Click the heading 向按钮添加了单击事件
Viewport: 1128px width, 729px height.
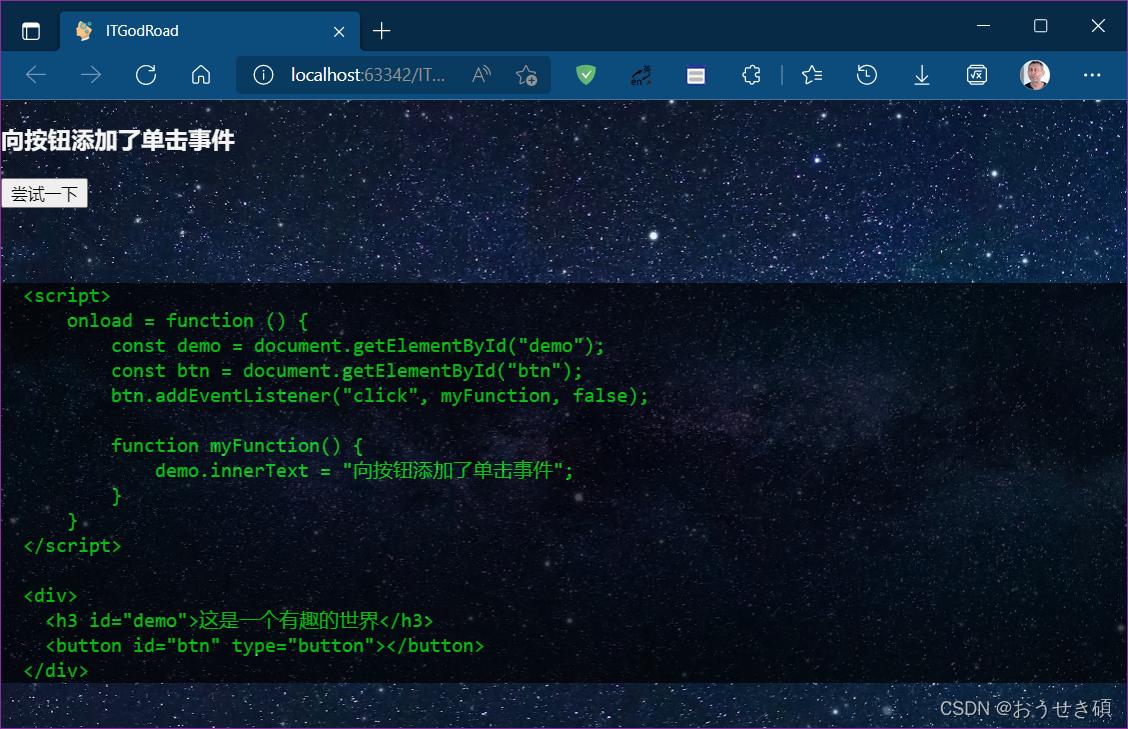(118, 140)
